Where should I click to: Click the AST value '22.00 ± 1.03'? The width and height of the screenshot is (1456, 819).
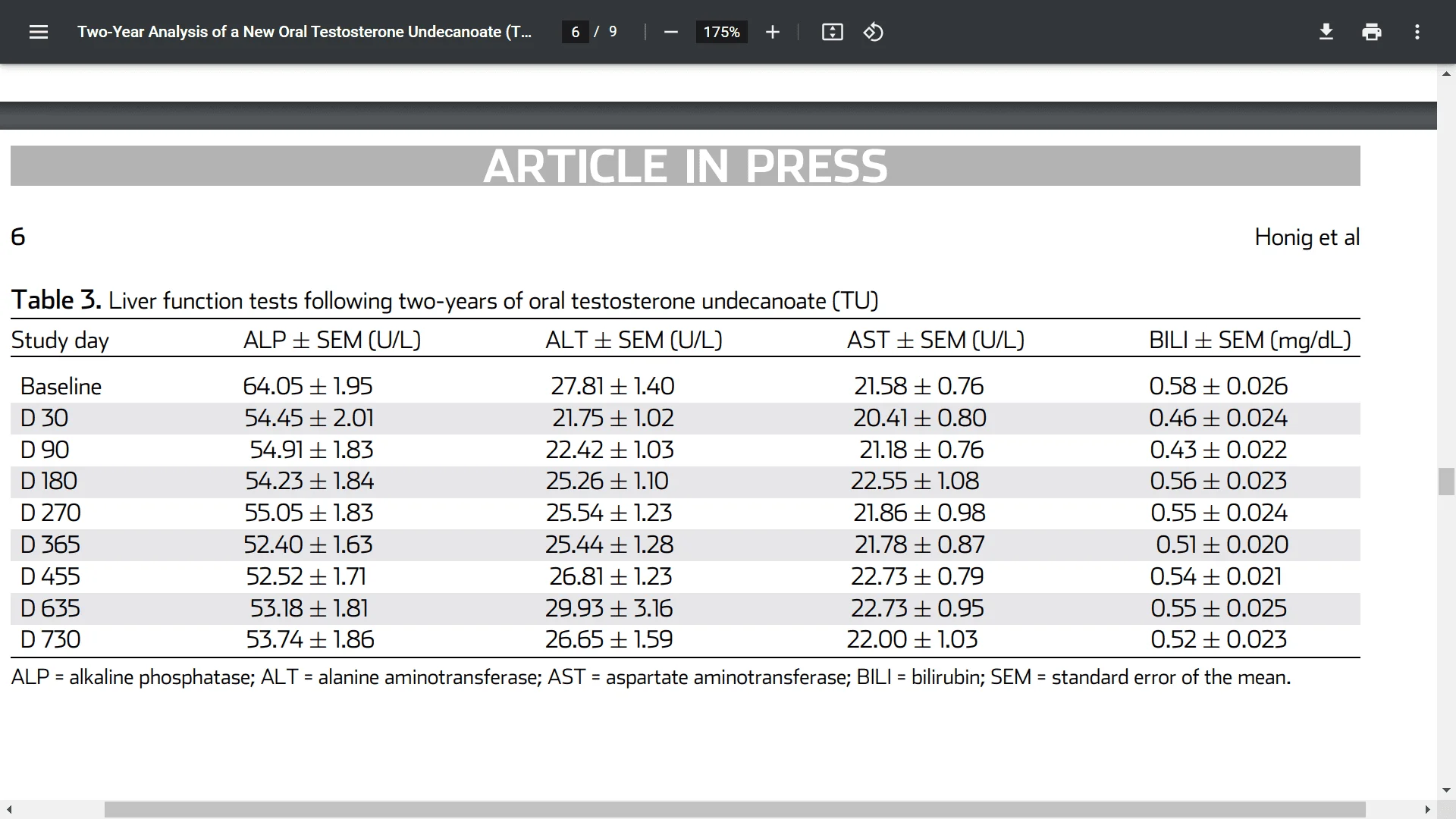coord(912,640)
